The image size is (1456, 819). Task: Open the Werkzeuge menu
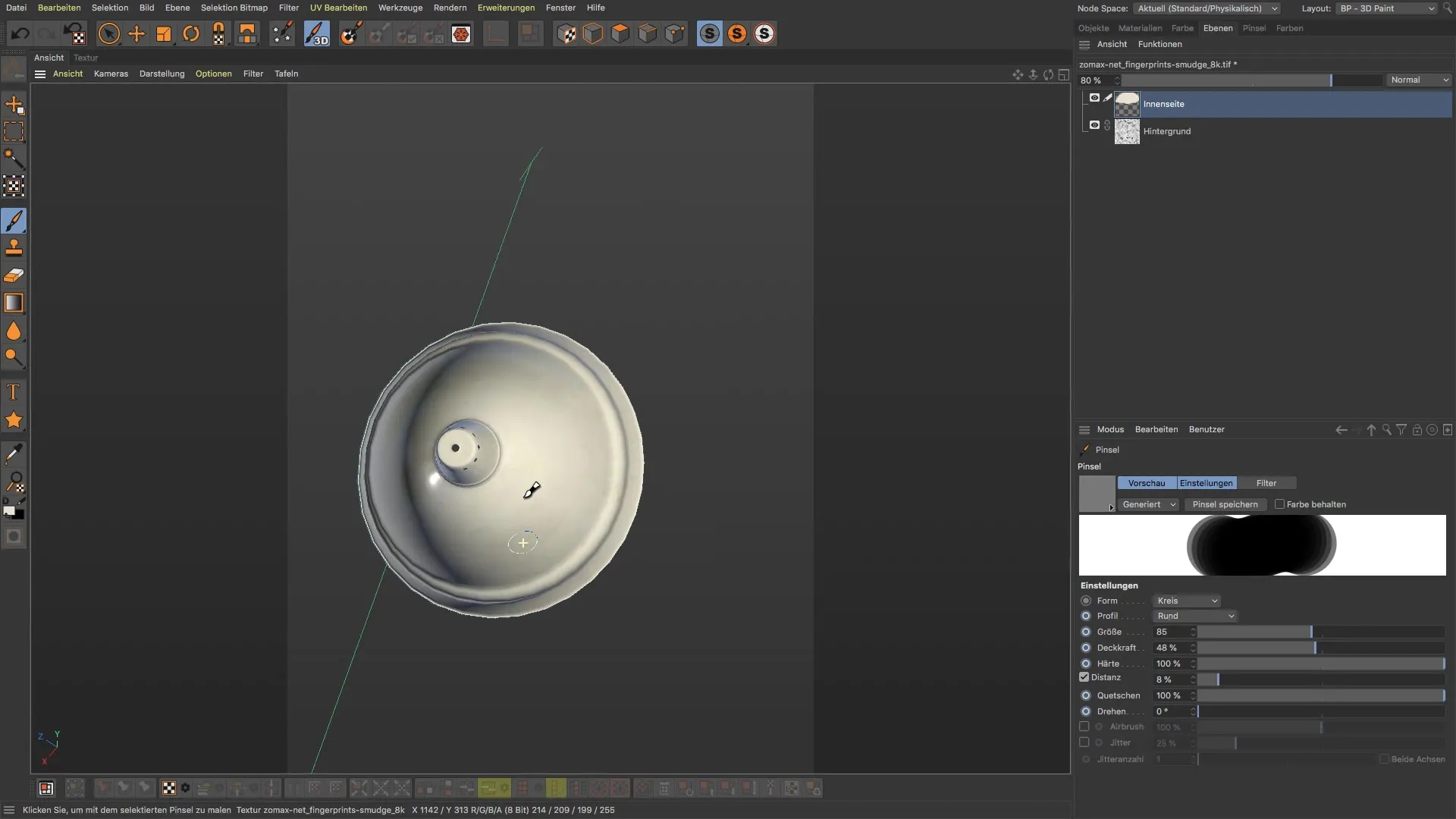tap(400, 8)
